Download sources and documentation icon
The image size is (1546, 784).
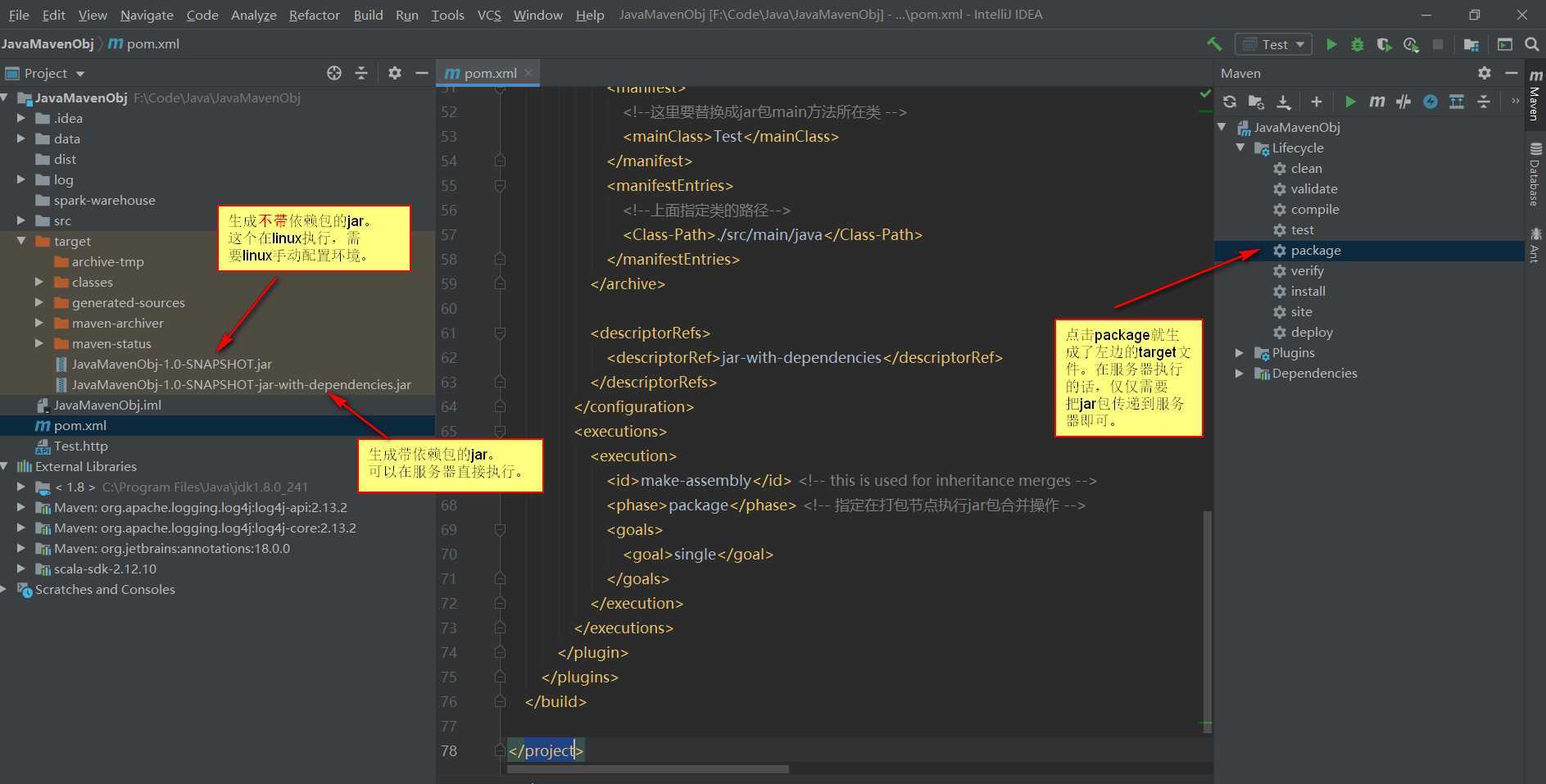(1284, 102)
